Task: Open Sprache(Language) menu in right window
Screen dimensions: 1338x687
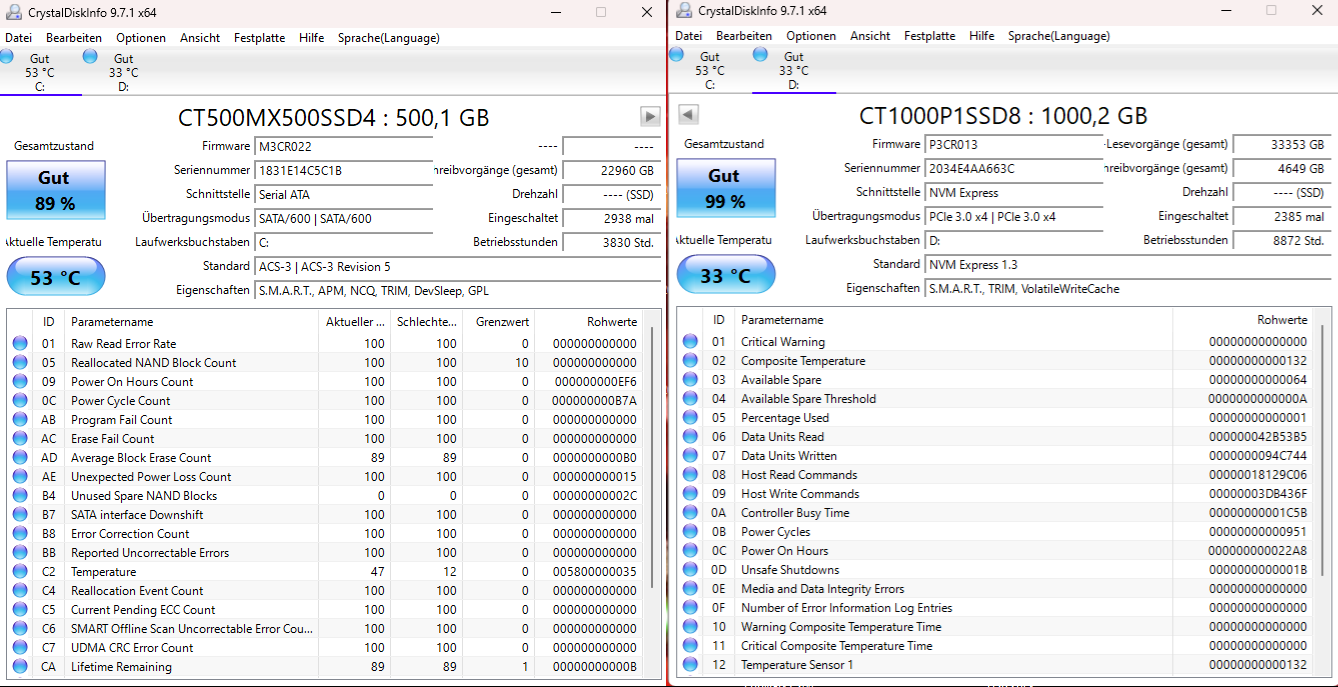Action: 1058,36
